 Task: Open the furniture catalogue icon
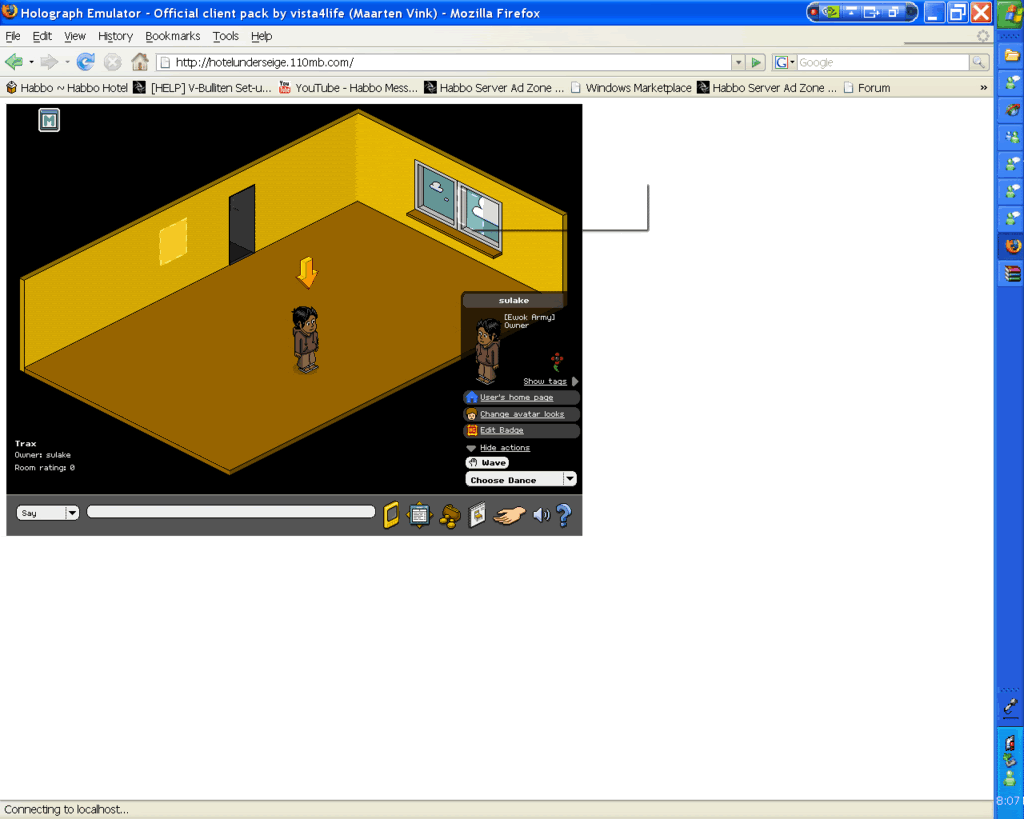(x=477, y=514)
